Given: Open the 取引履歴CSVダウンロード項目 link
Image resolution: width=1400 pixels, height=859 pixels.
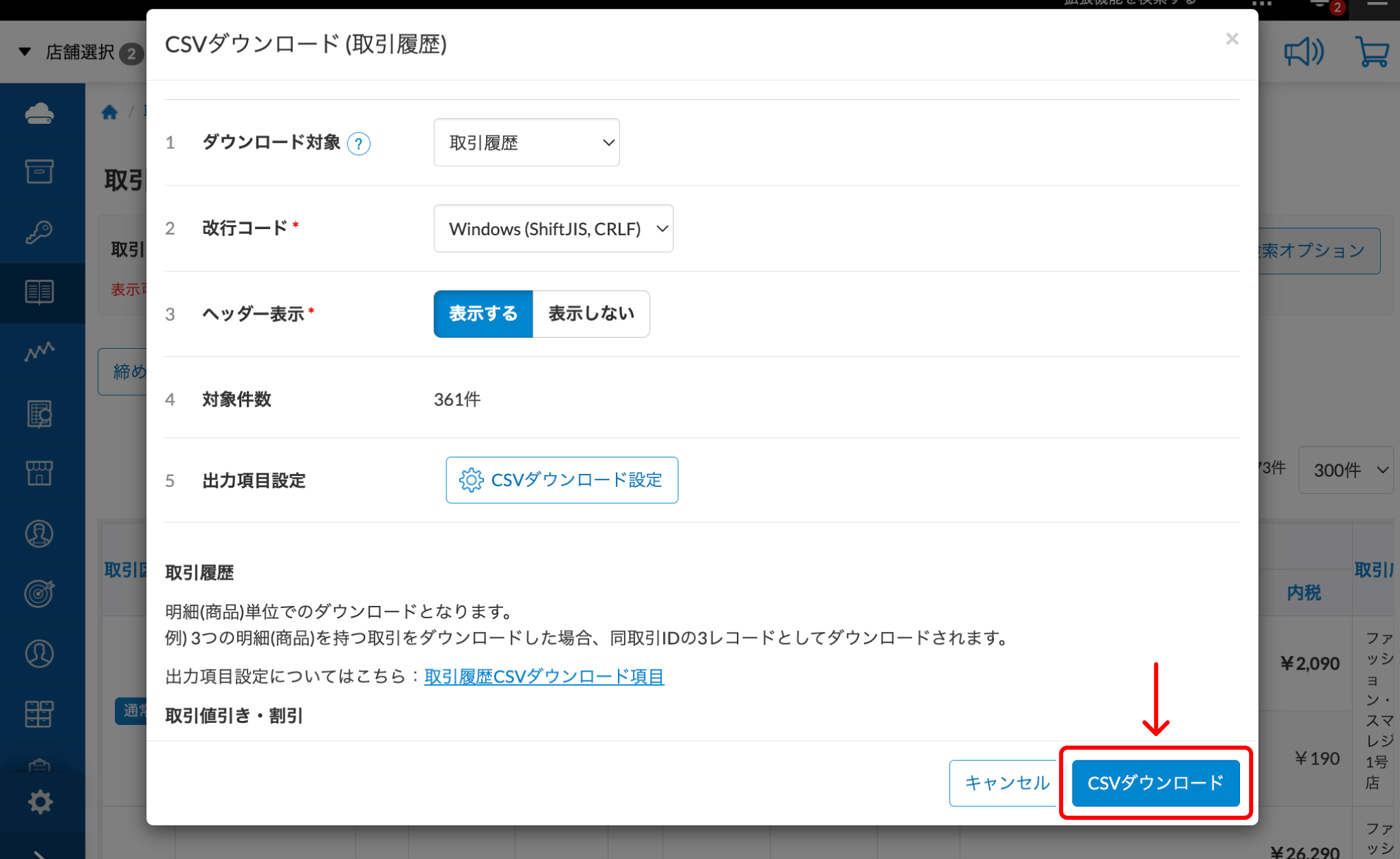Looking at the screenshot, I should click(544, 676).
